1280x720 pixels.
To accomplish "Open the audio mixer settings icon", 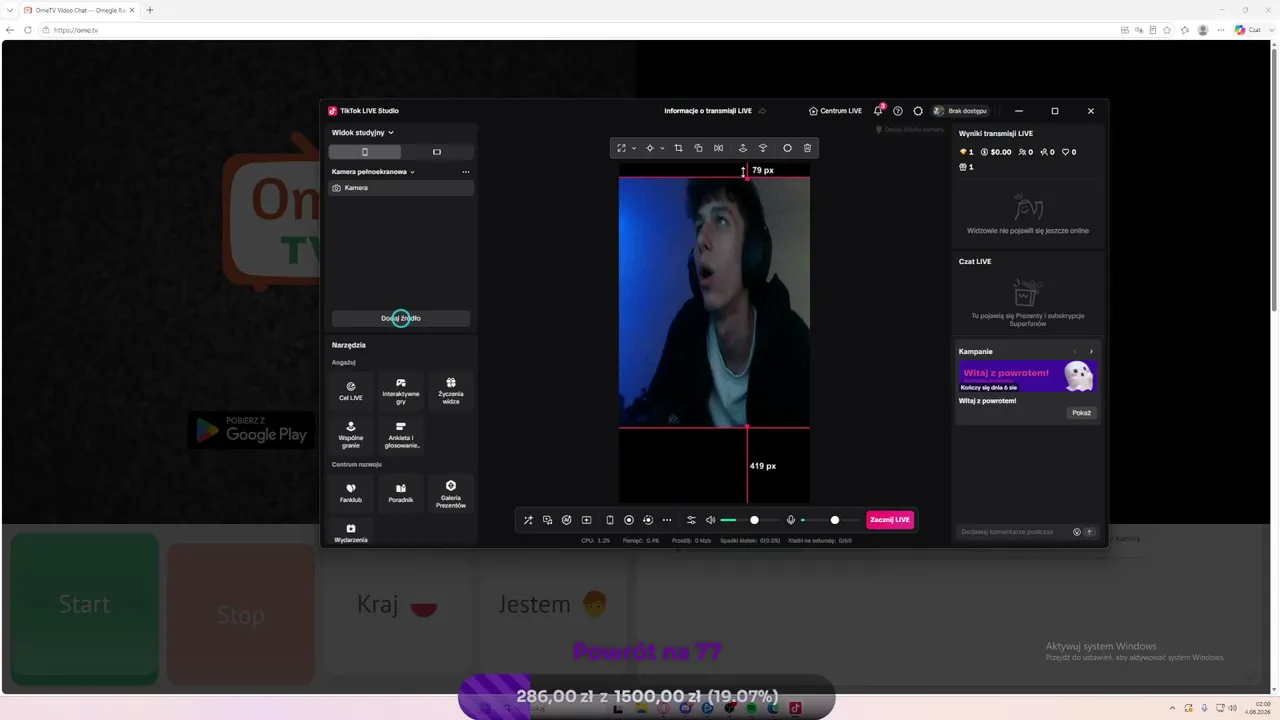I will tap(691, 520).
